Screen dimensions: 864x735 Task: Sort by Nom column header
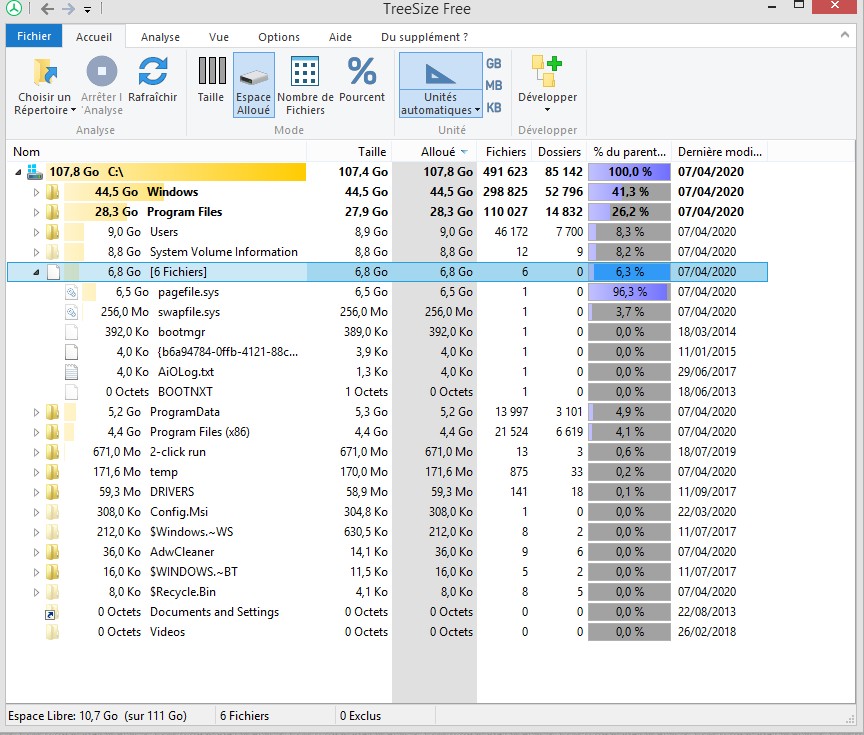coord(156,152)
